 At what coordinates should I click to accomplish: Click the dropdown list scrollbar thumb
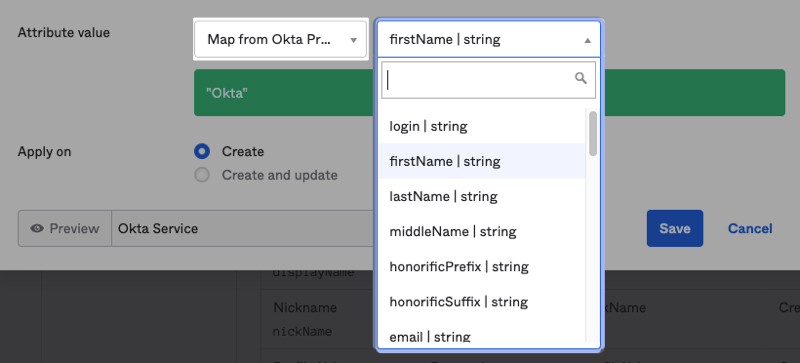[x=593, y=134]
